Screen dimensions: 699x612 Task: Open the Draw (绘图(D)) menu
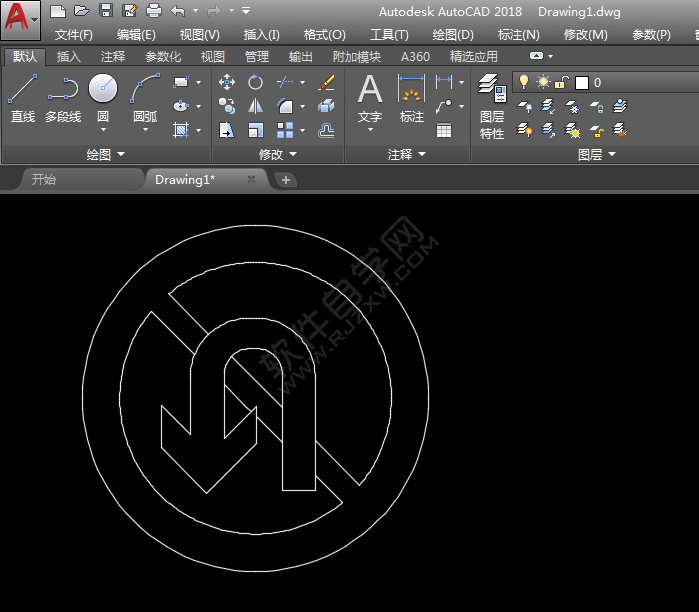(x=453, y=34)
